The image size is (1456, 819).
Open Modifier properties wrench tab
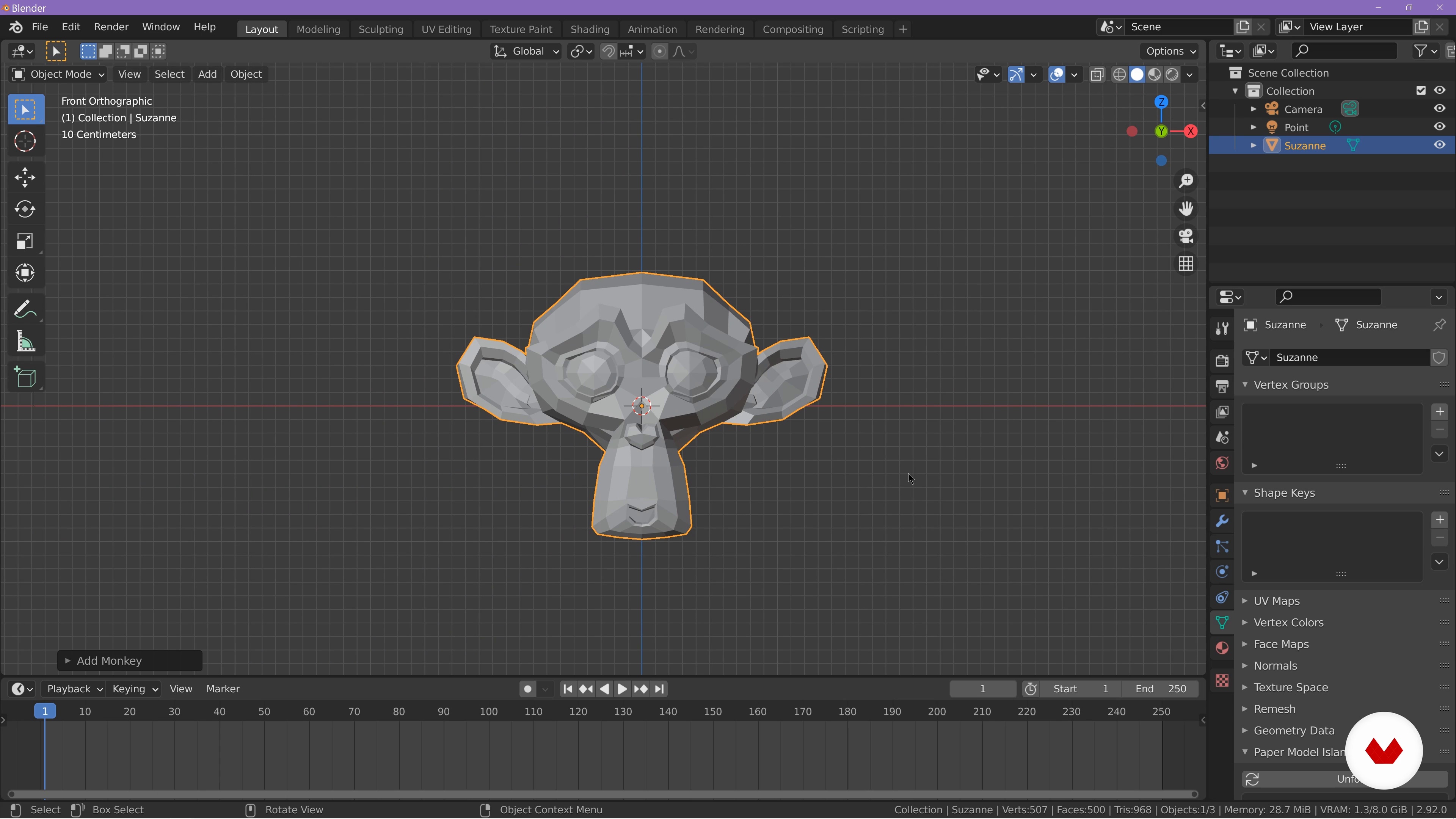pos(1222,521)
